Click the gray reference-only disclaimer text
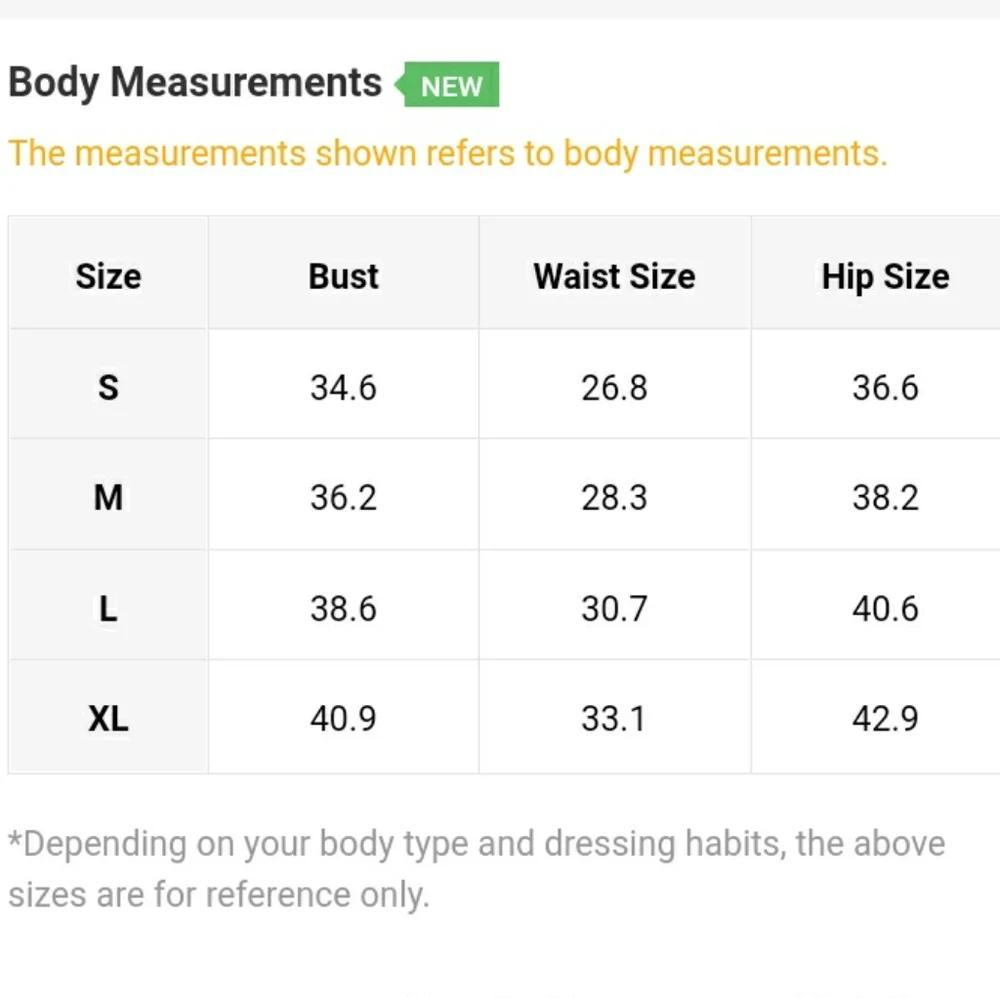1000x998 pixels. (x=476, y=869)
